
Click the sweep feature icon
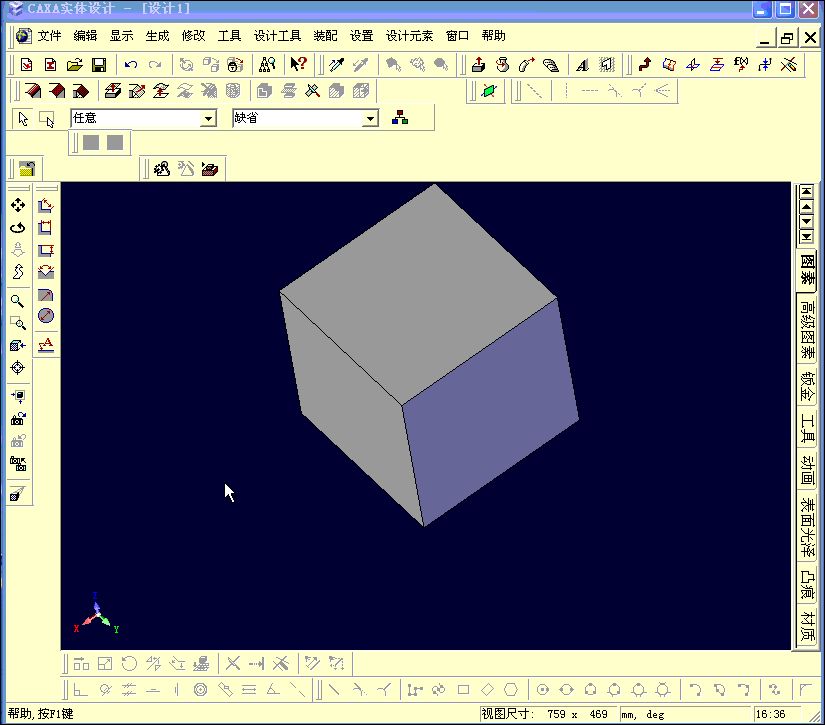(527, 65)
